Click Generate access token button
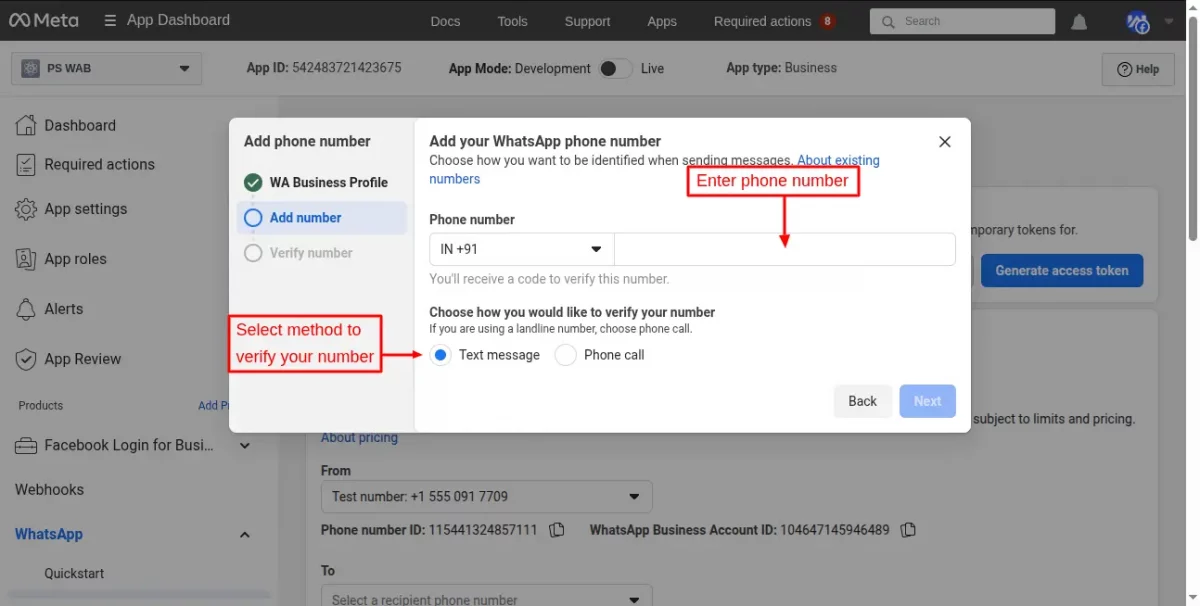Viewport: 1200px width, 606px height. point(1061,270)
